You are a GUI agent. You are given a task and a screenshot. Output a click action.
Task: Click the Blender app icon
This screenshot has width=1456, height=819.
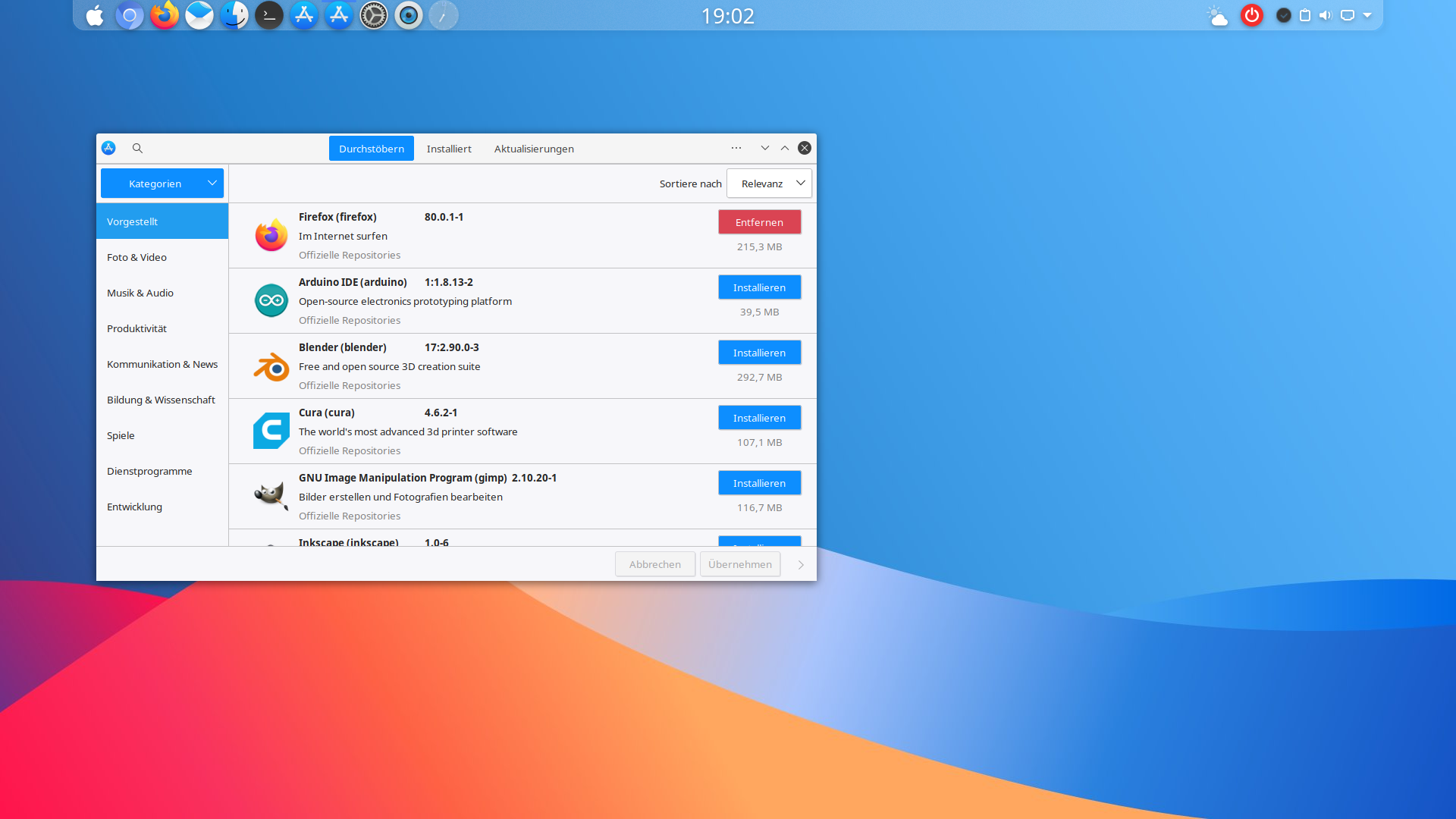point(271,366)
